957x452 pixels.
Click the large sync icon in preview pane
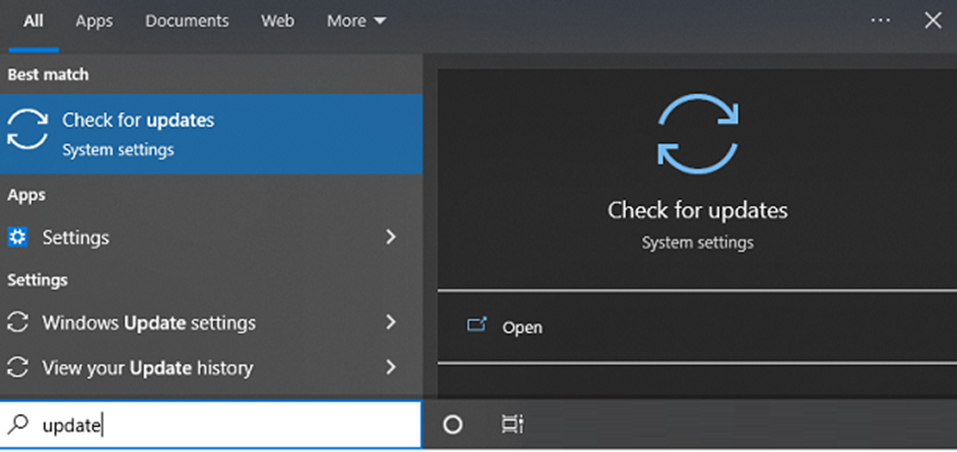pyautogui.click(x=697, y=133)
